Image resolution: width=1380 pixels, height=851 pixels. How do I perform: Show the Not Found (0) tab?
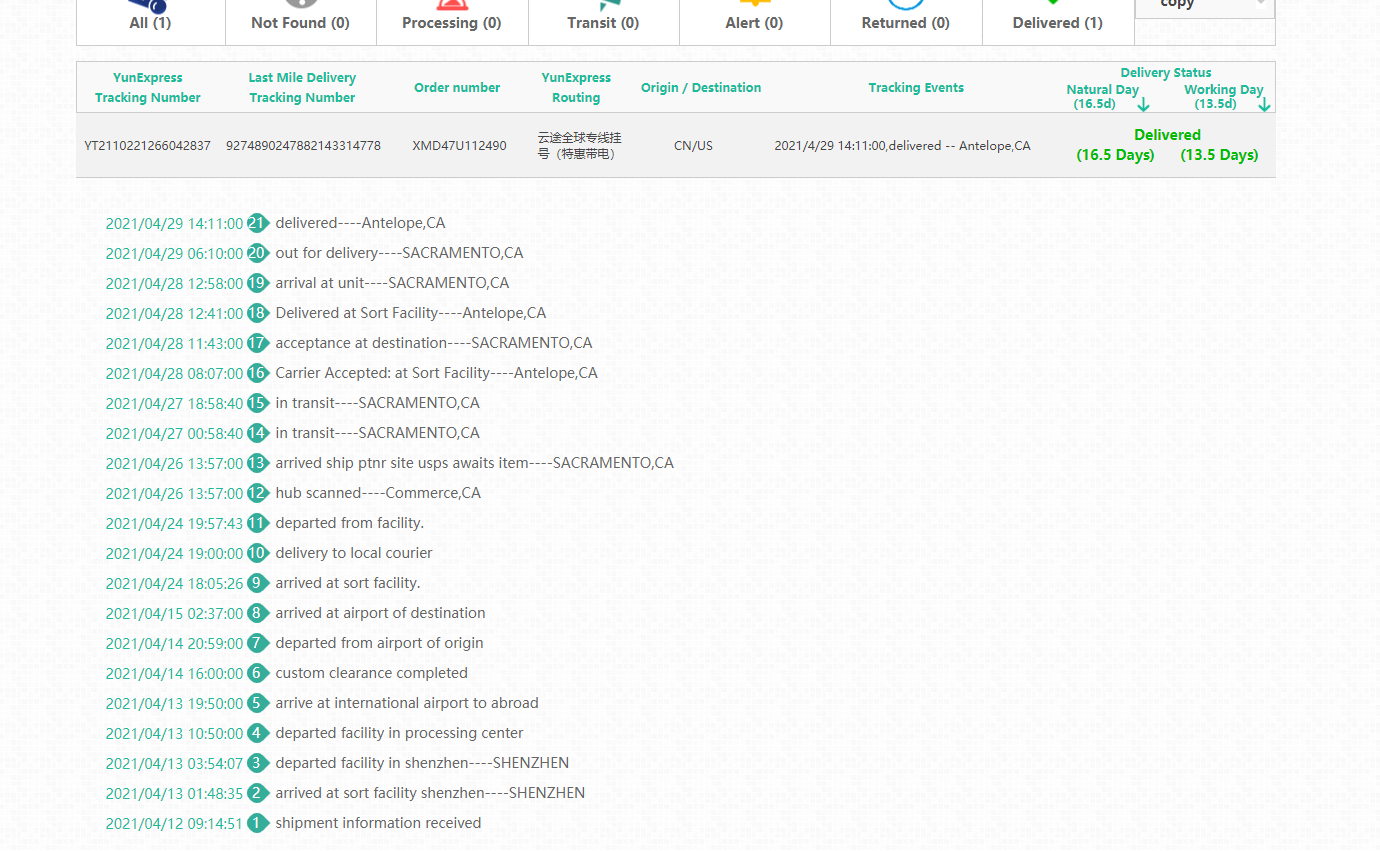[x=300, y=22]
